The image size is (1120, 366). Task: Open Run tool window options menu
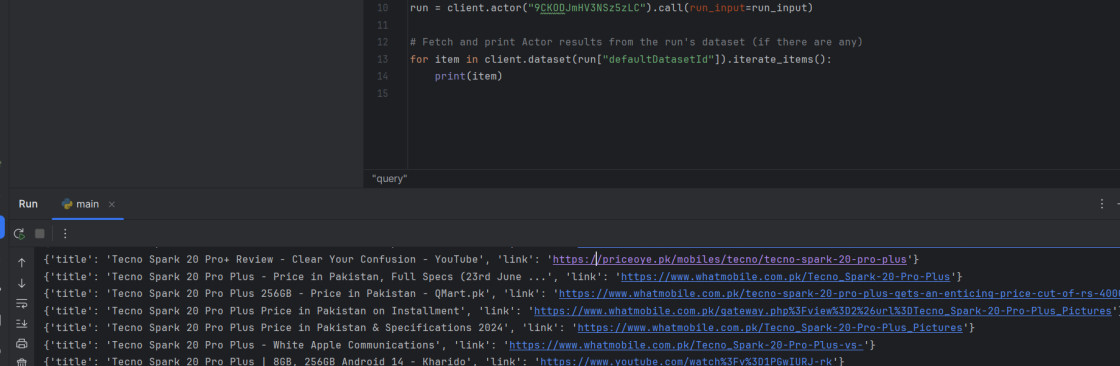1101,204
